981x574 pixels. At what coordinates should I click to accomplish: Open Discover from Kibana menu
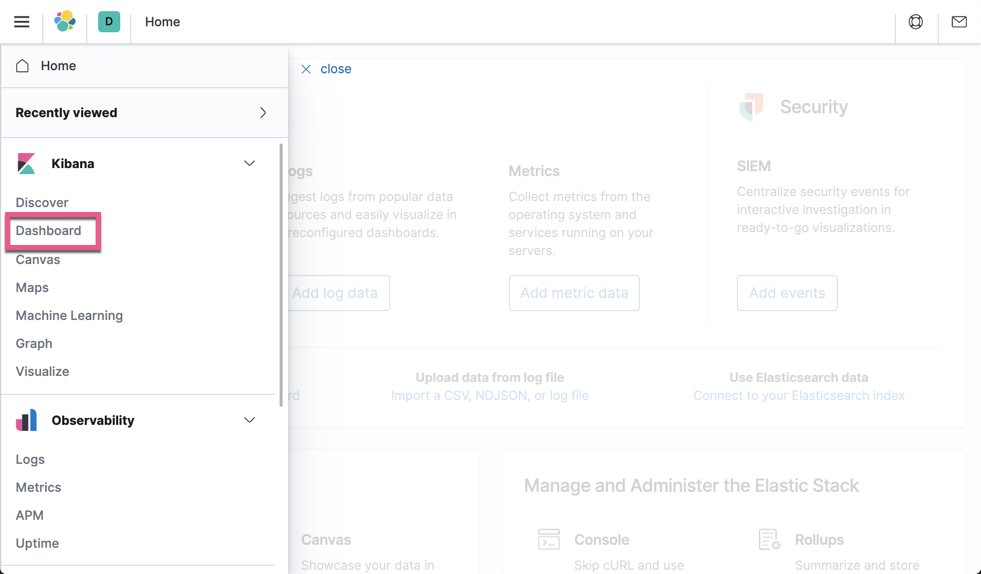tap(42, 202)
